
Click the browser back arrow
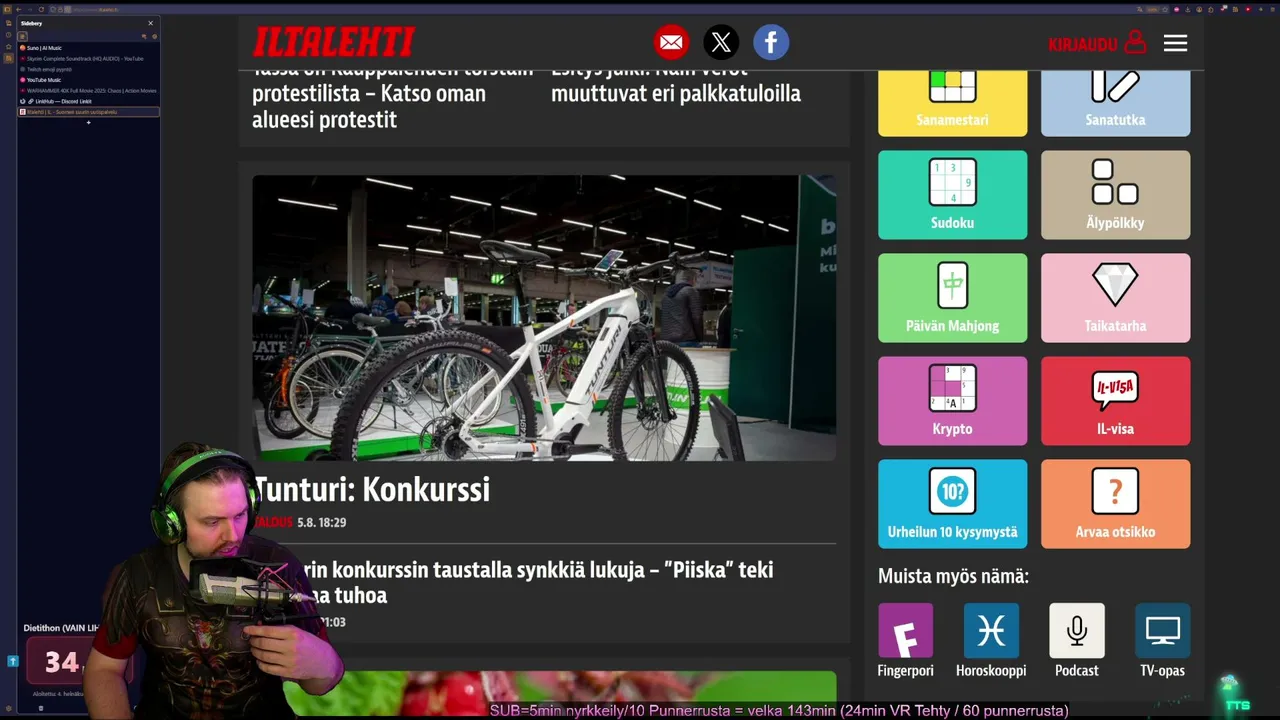pos(18,9)
